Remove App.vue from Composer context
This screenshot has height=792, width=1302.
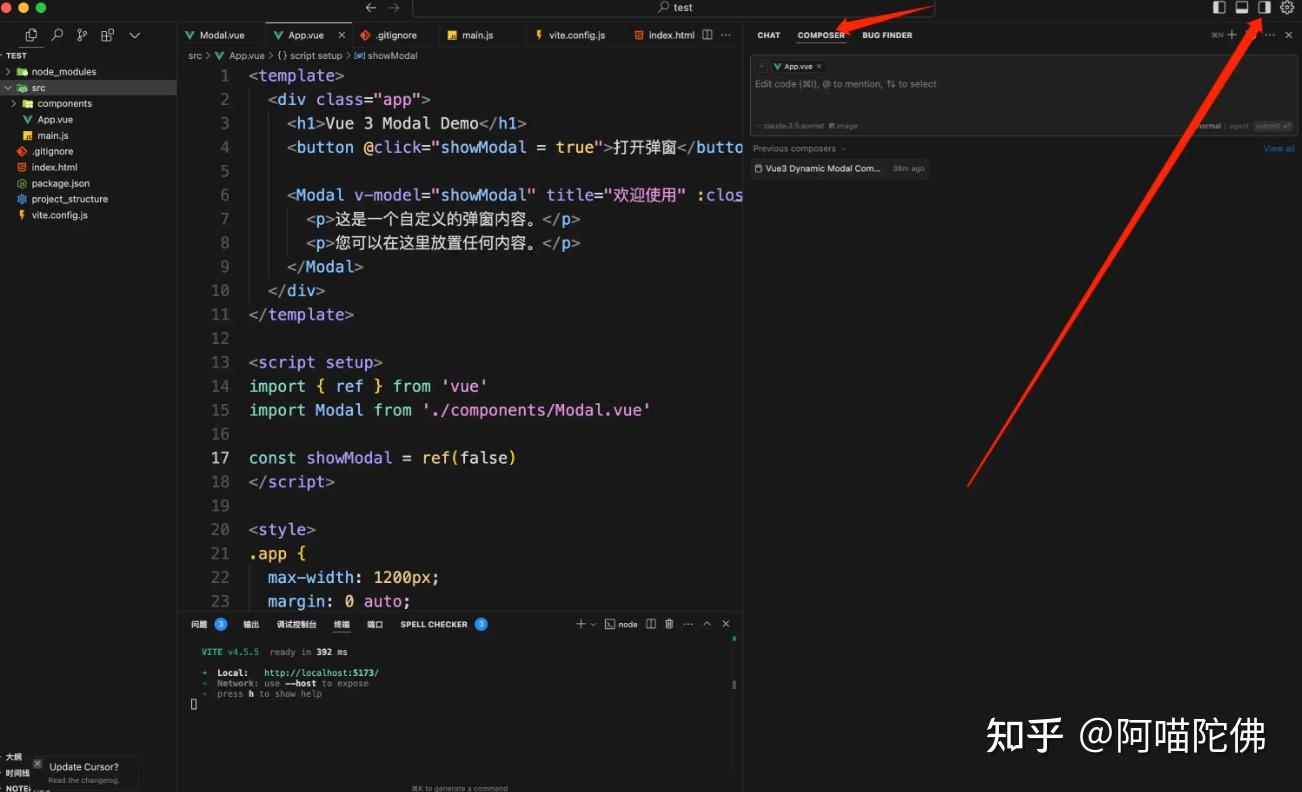pyautogui.click(x=819, y=65)
